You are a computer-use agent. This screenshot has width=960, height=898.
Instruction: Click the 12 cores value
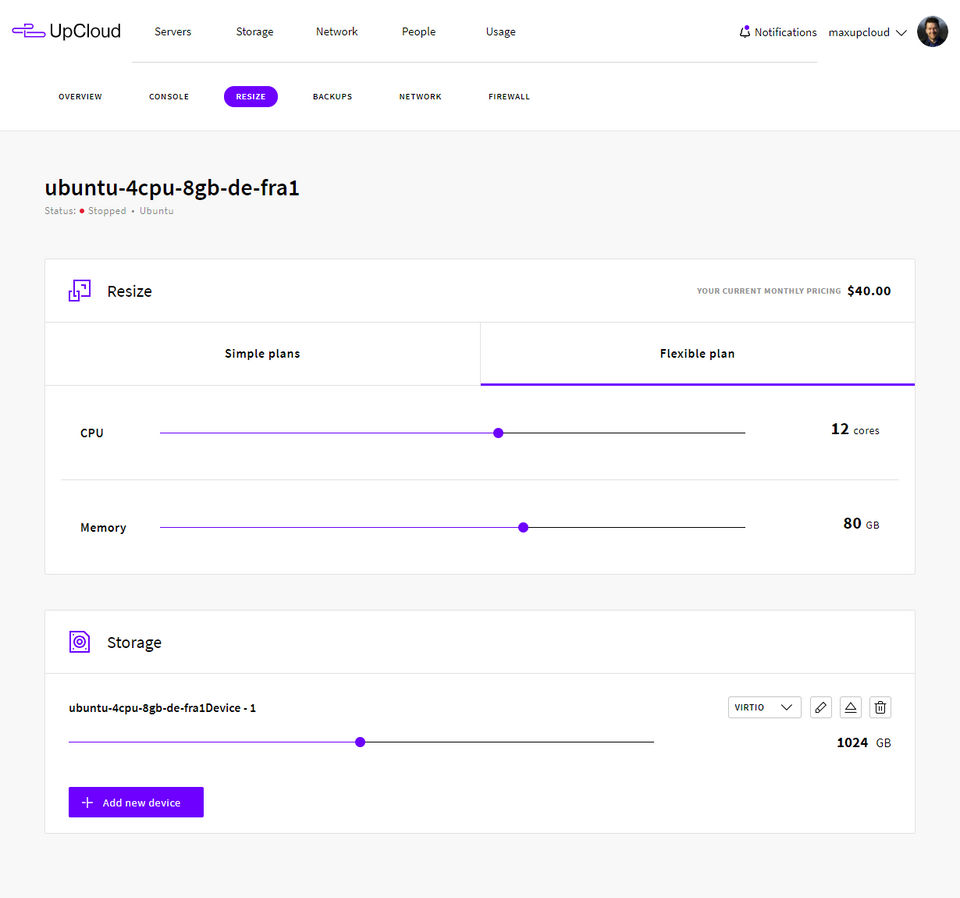pyautogui.click(x=855, y=430)
